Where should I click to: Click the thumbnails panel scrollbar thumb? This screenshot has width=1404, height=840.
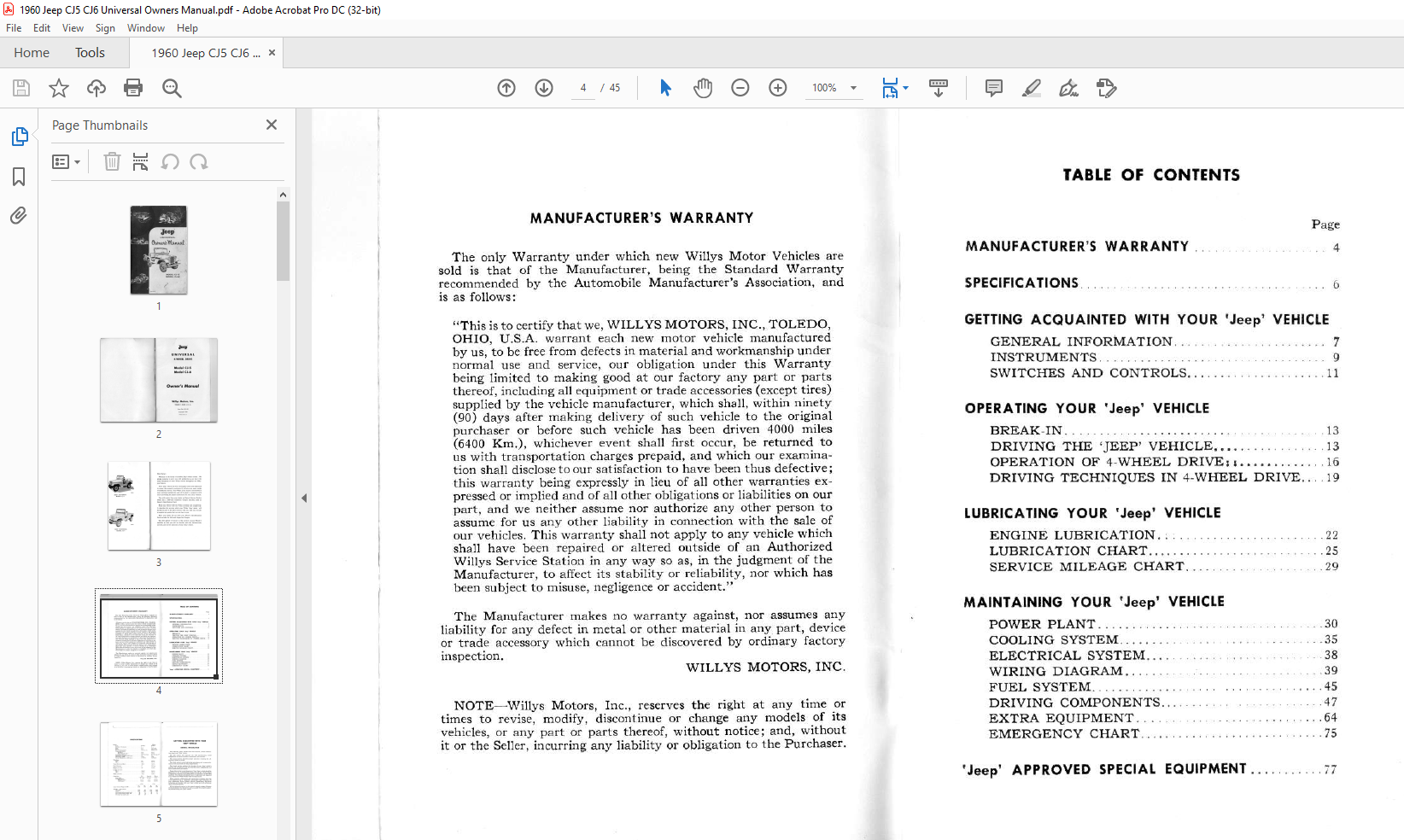[x=283, y=242]
